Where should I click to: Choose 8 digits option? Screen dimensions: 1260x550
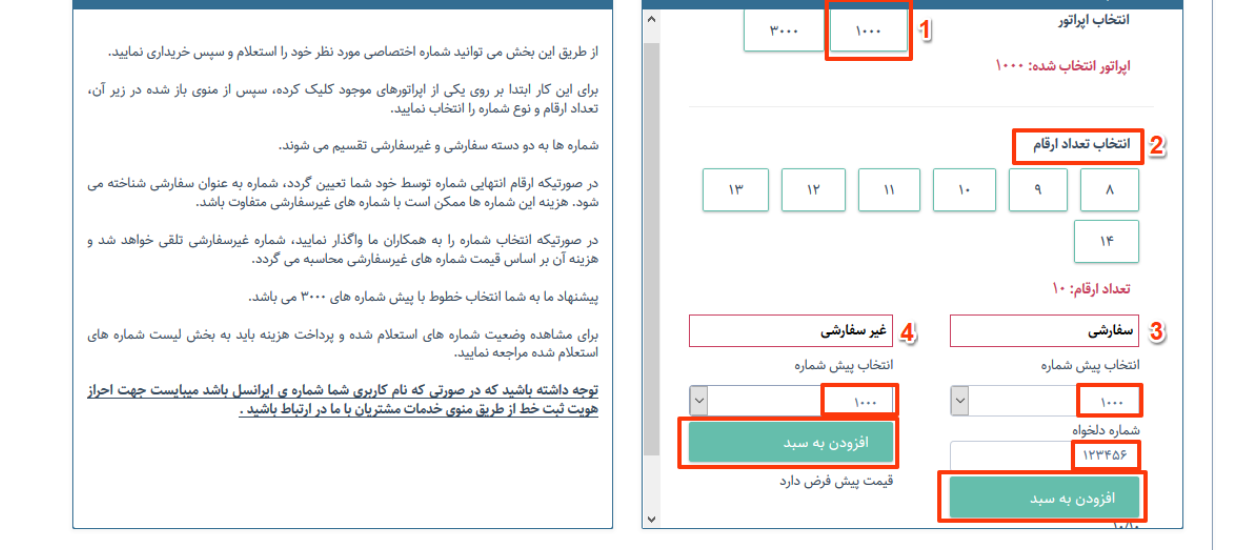(x=1111, y=190)
